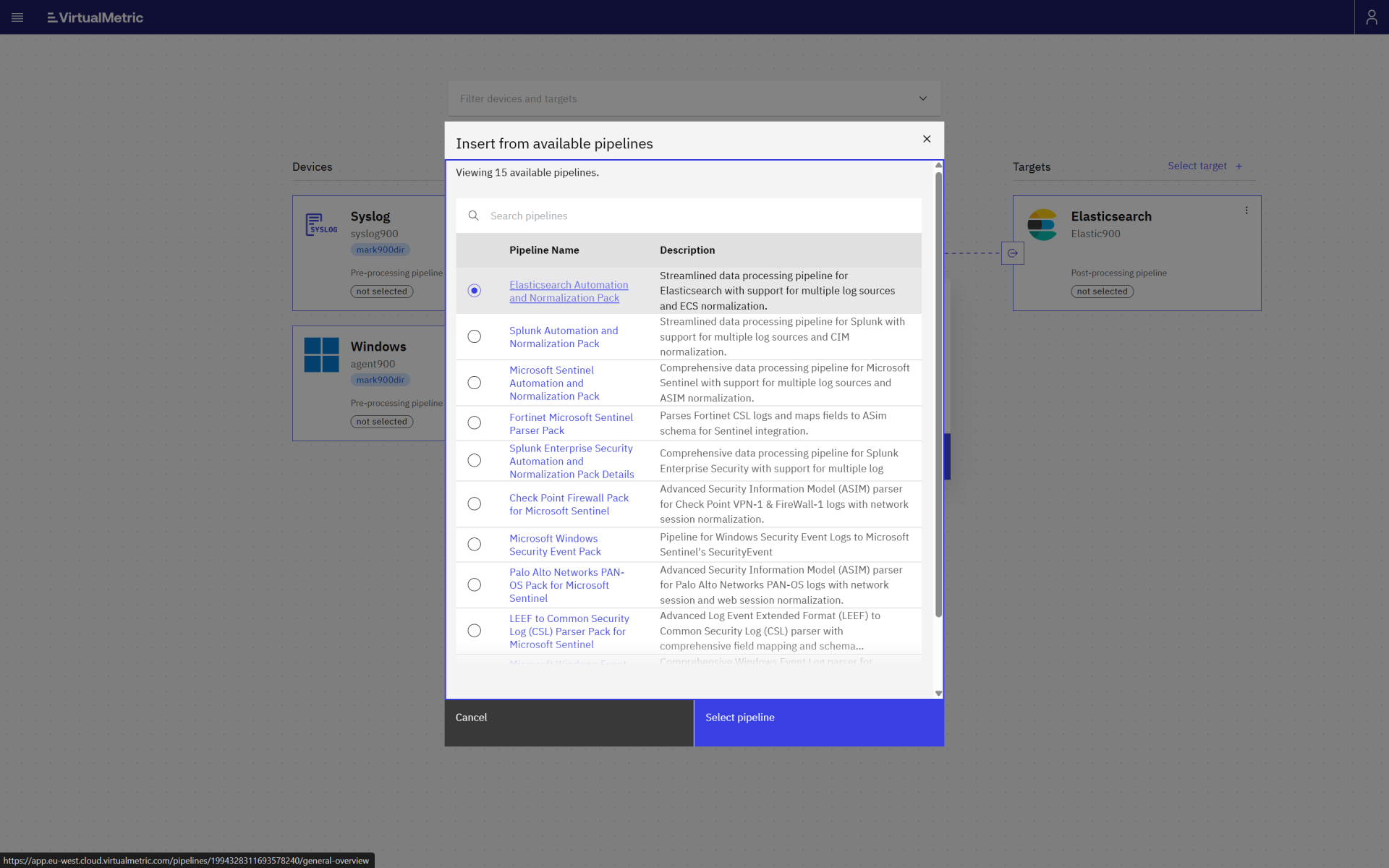
Task: Open the hamburger navigation menu
Action: [17, 17]
